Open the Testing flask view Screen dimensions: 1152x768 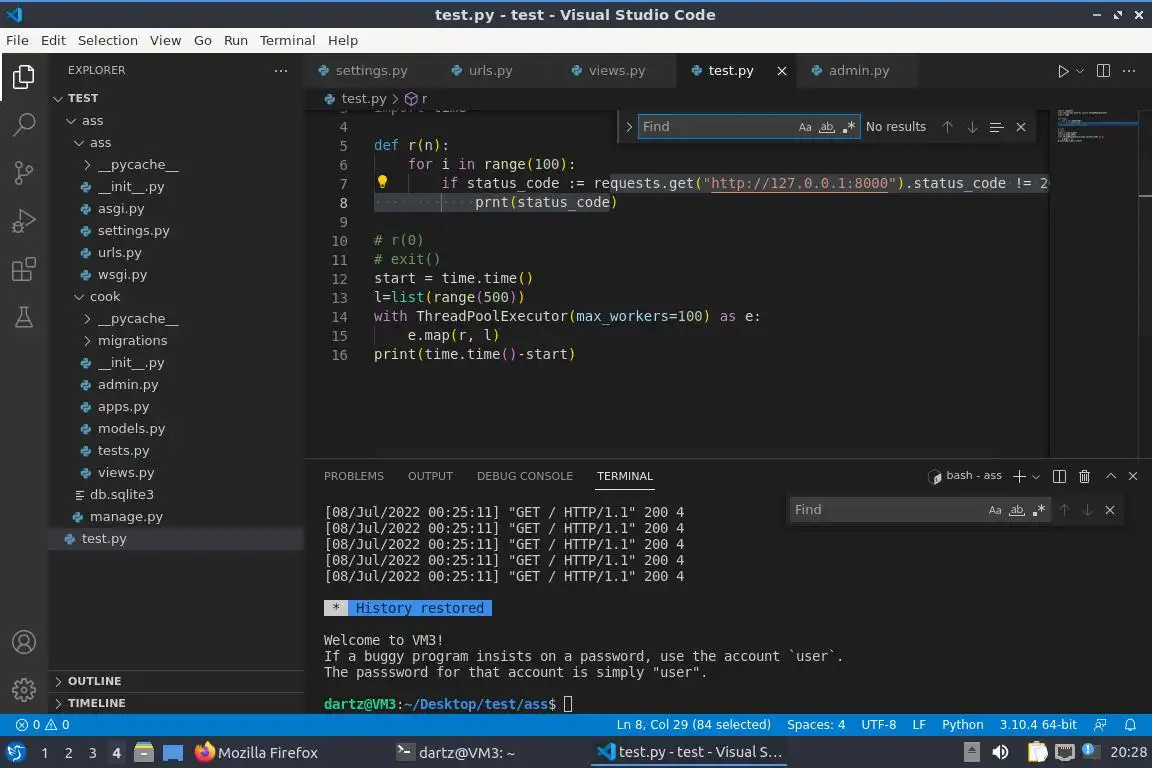(24, 317)
